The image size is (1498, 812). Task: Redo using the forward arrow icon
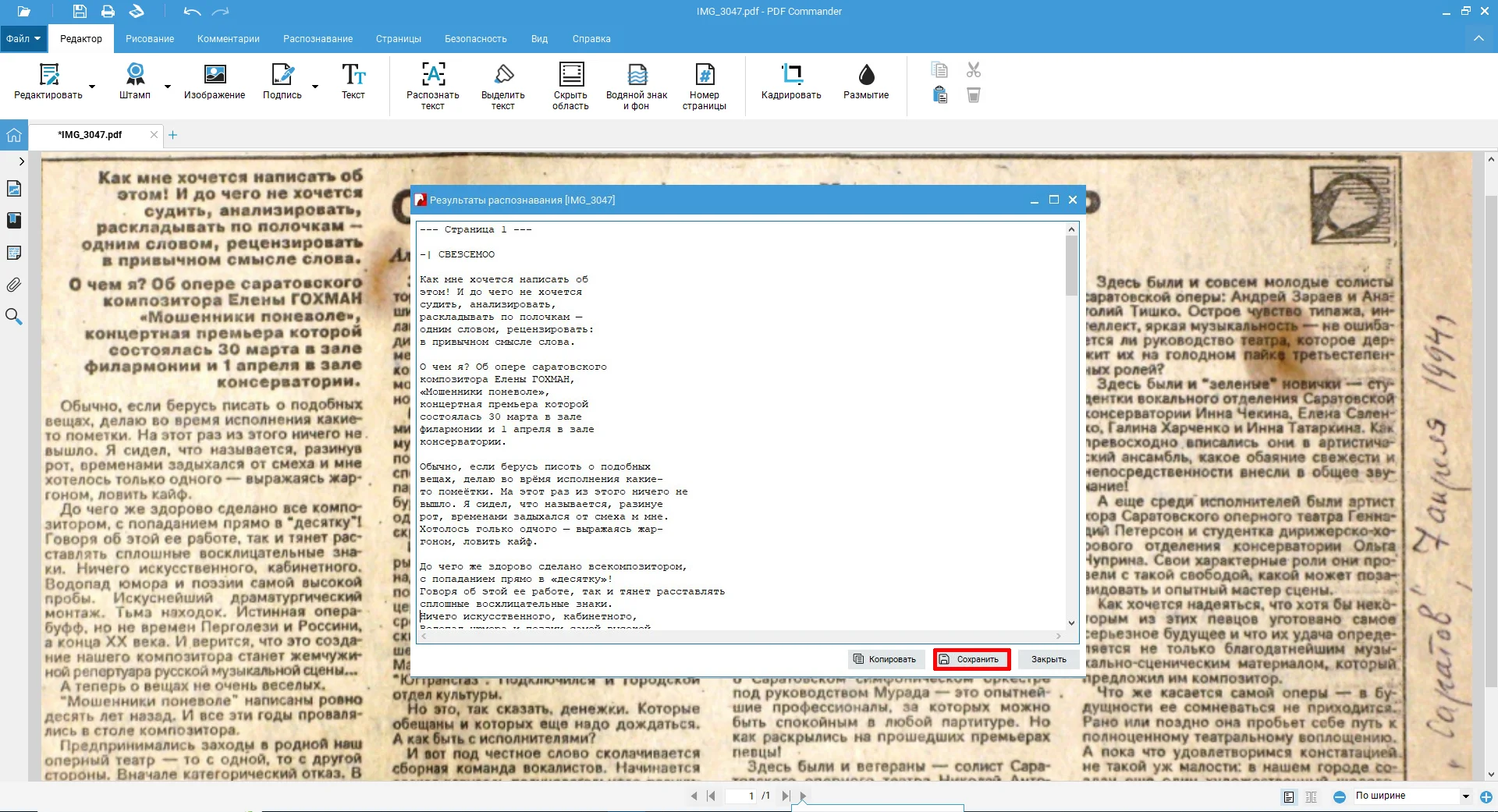coord(221,12)
